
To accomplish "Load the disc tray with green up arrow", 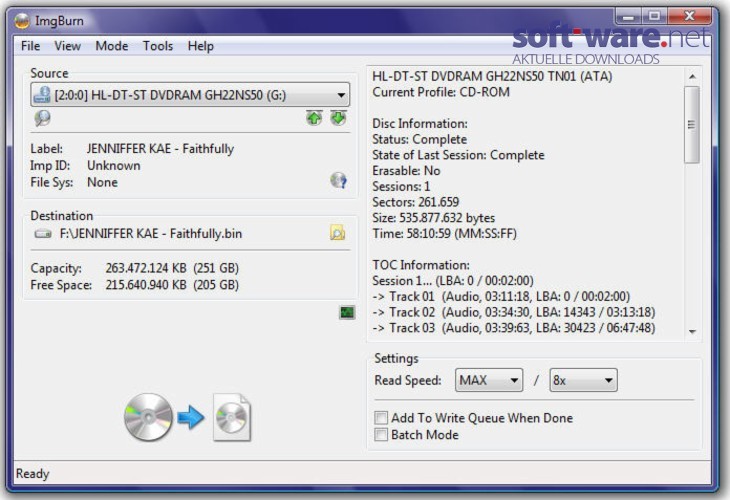I will [x=314, y=118].
